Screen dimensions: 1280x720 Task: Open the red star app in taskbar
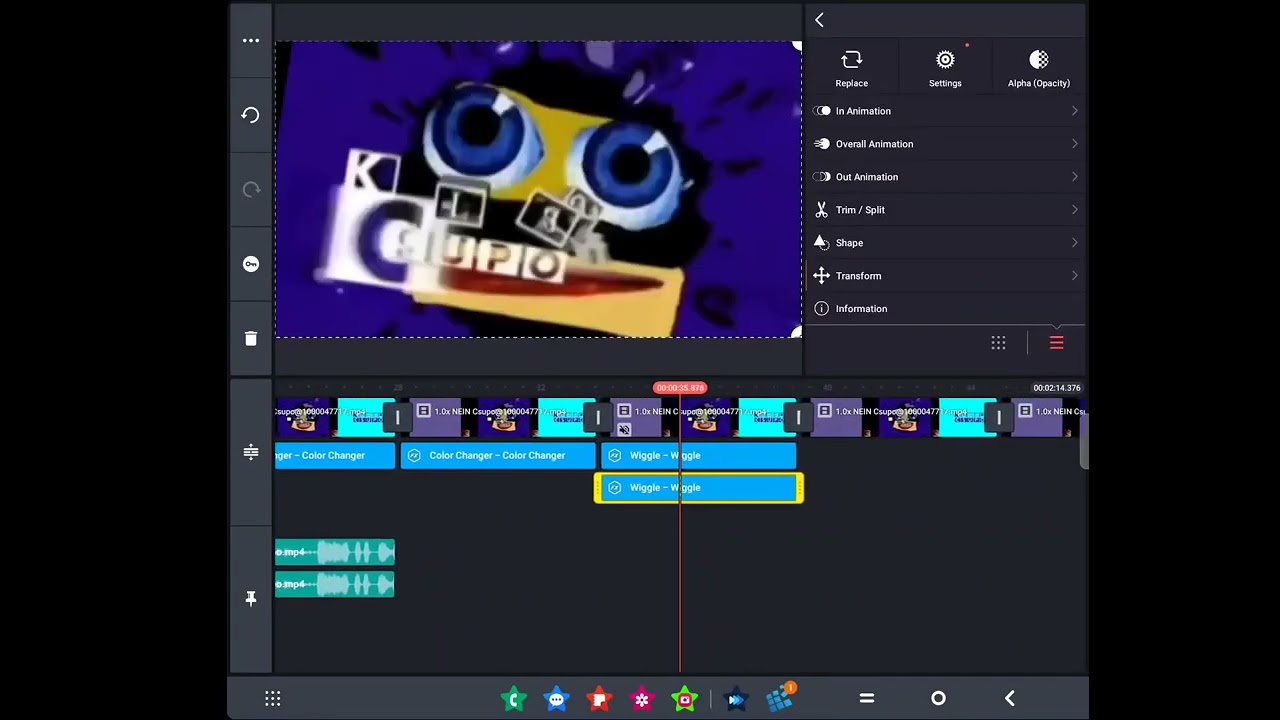(x=599, y=699)
